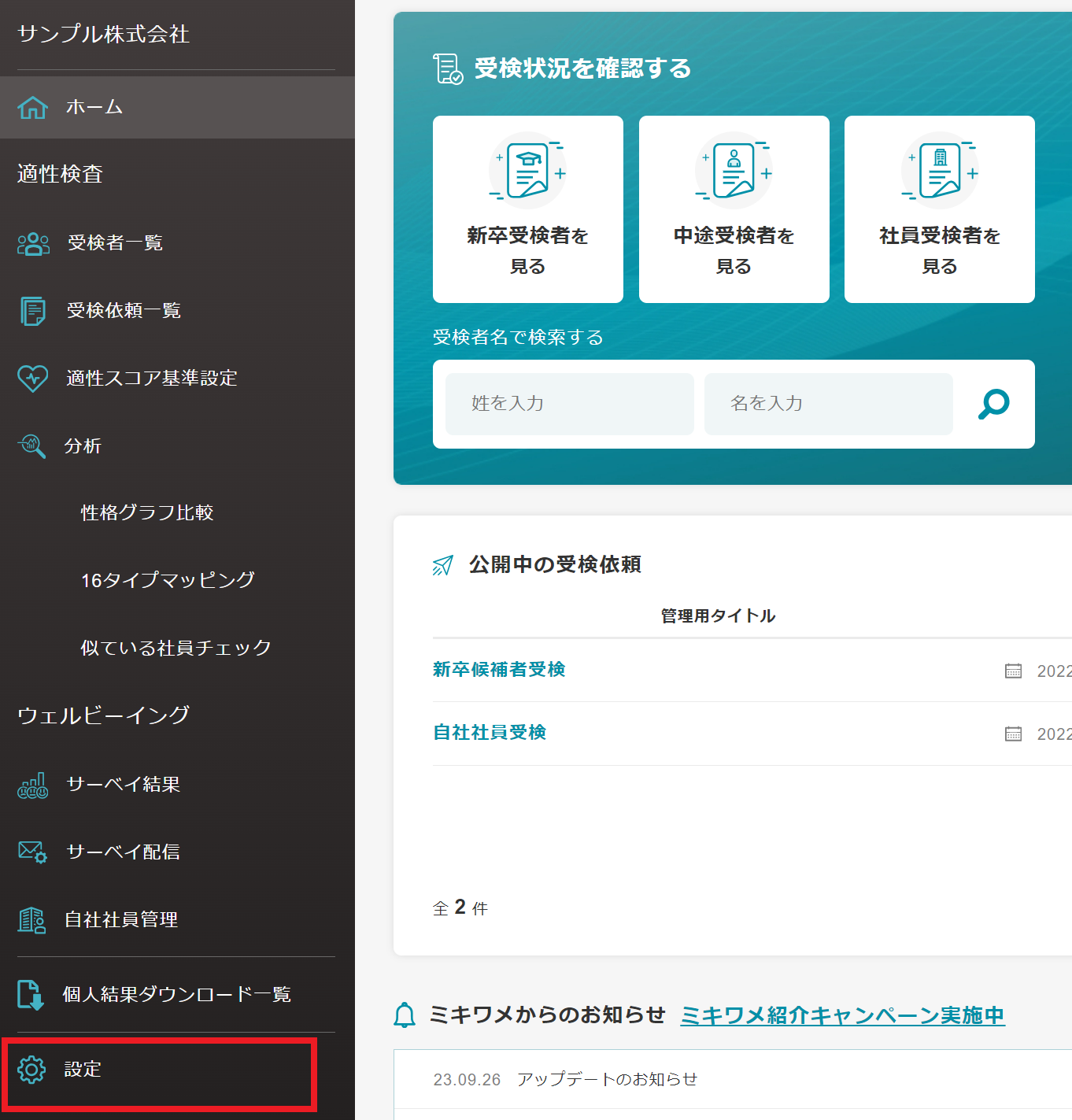Open the 受検者一覧 people icon in sidebar
This screenshot has height=1120, width=1072.
(31, 243)
